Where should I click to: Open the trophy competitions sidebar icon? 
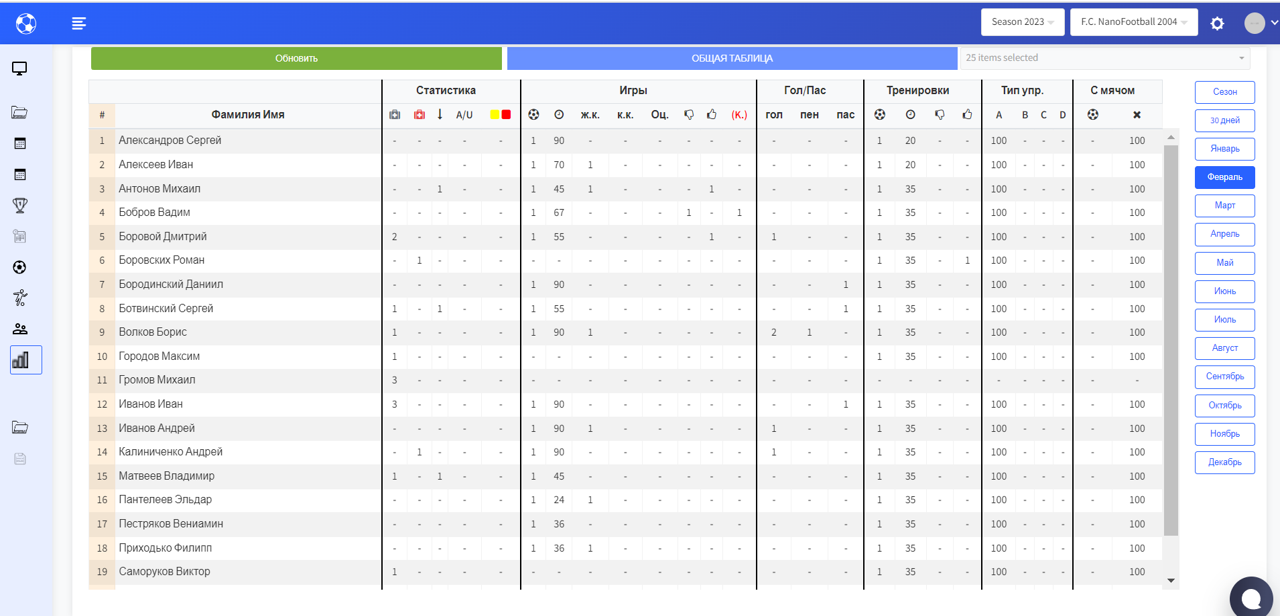(x=20, y=205)
